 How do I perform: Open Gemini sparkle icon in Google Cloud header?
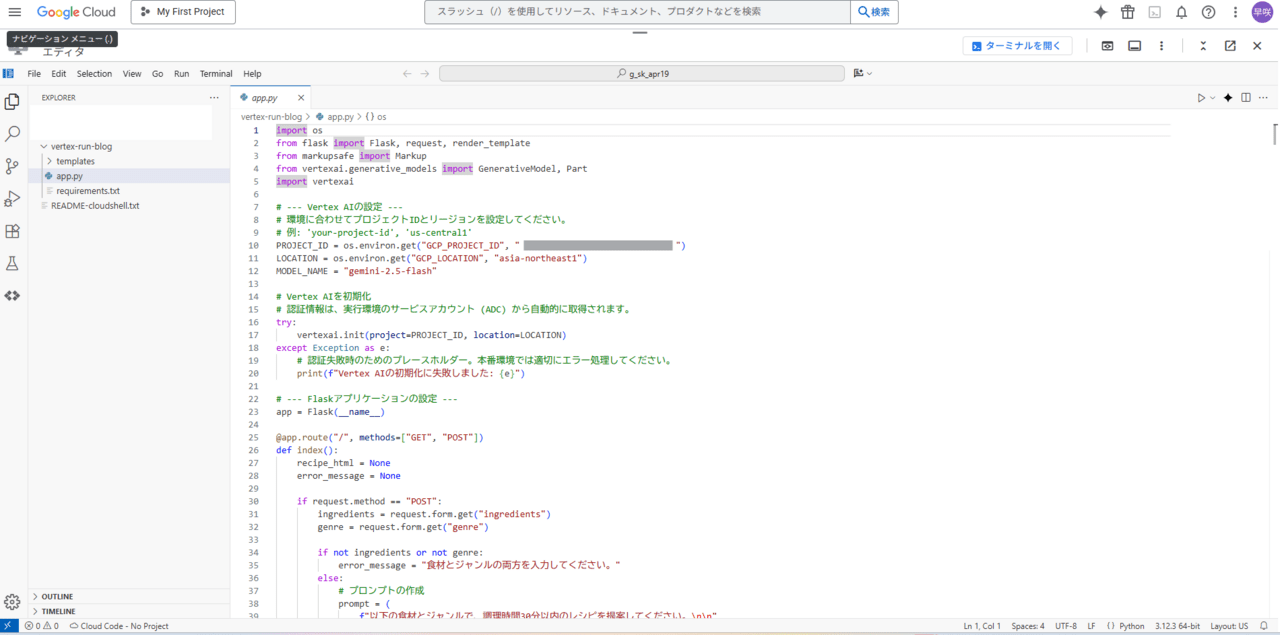click(x=1100, y=12)
